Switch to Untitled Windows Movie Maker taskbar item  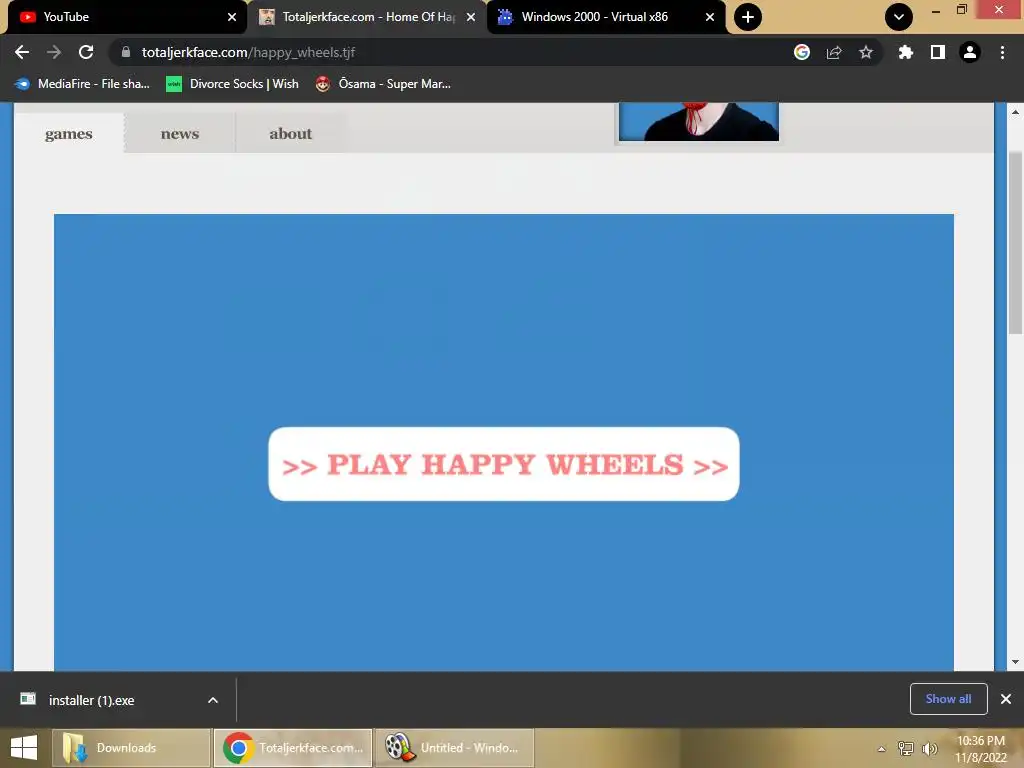pyautogui.click(x=454, y=748)
